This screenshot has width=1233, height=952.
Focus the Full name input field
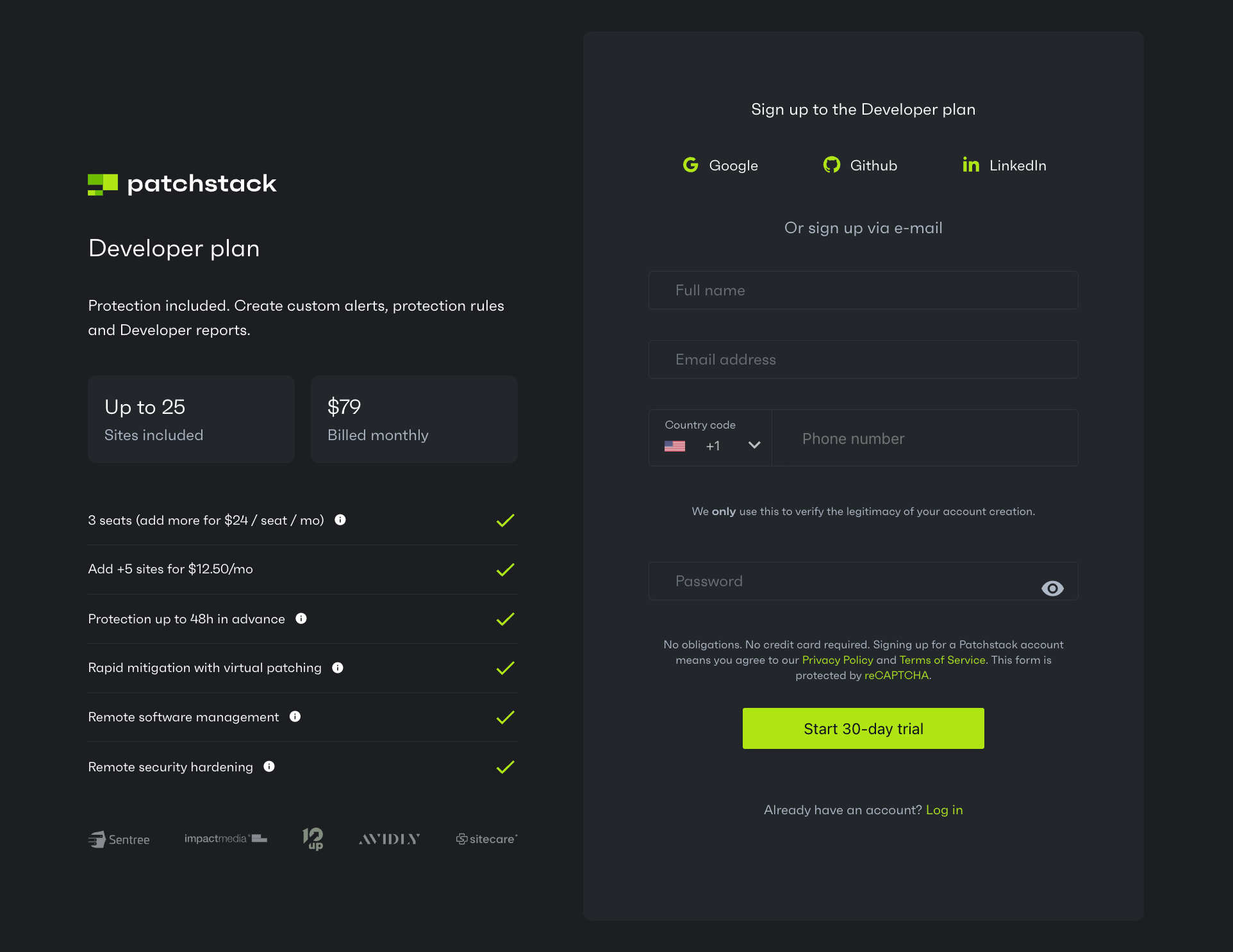[863, 290]
